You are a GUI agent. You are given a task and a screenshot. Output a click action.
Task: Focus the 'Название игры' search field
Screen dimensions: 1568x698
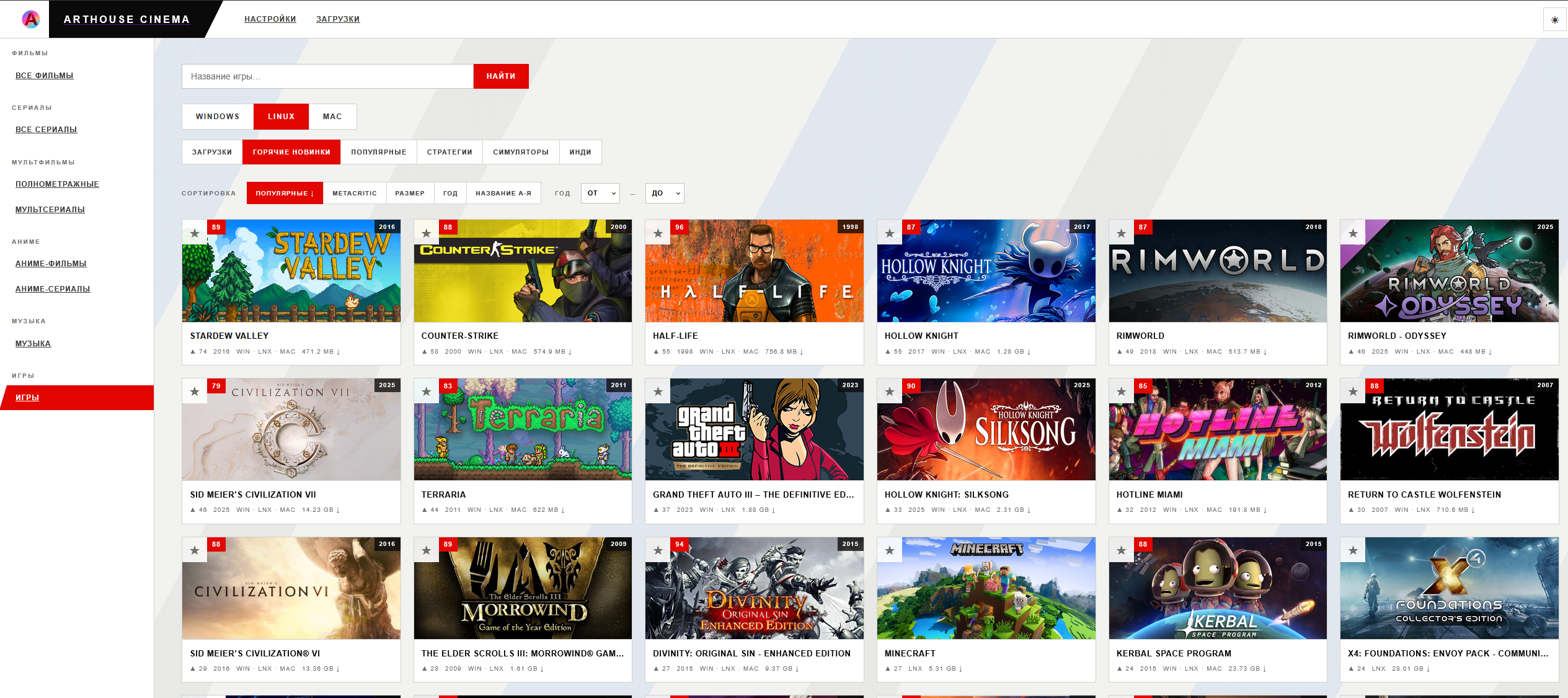pyautogui.click(x=327, y=76)
